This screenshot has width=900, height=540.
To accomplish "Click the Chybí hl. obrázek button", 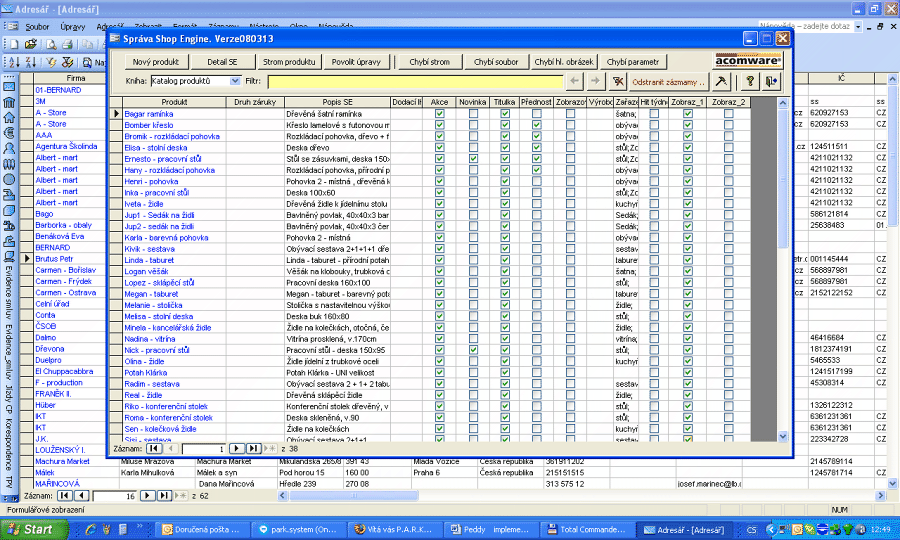I will [x=564, y=62].
